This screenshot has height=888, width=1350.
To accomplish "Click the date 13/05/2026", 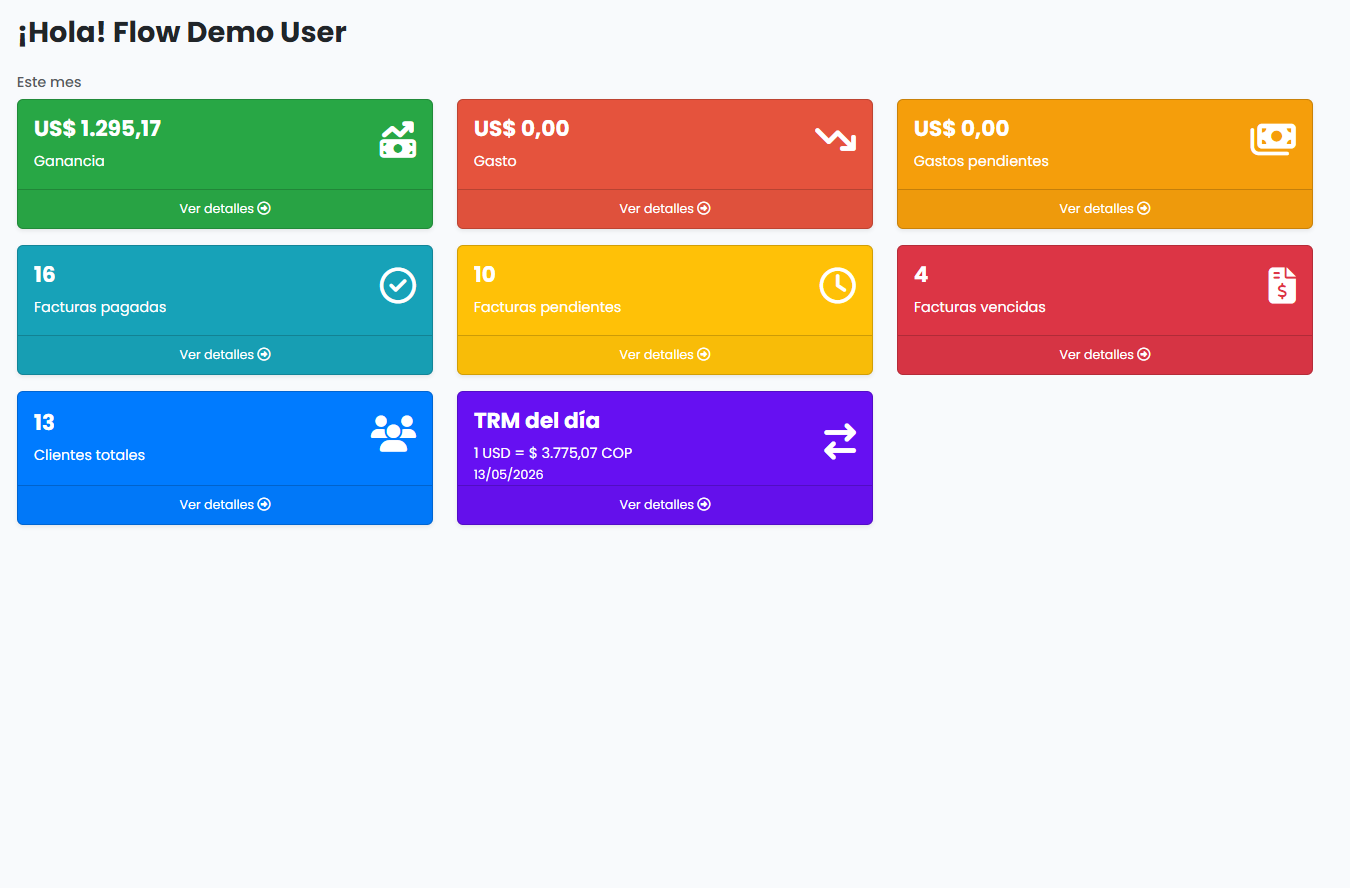I will tap(509, 475).
